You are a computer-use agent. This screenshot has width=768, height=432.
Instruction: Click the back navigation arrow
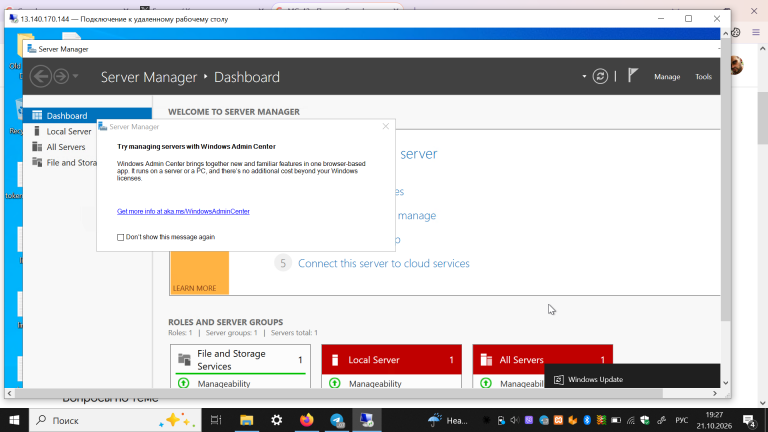coord(41,76)
